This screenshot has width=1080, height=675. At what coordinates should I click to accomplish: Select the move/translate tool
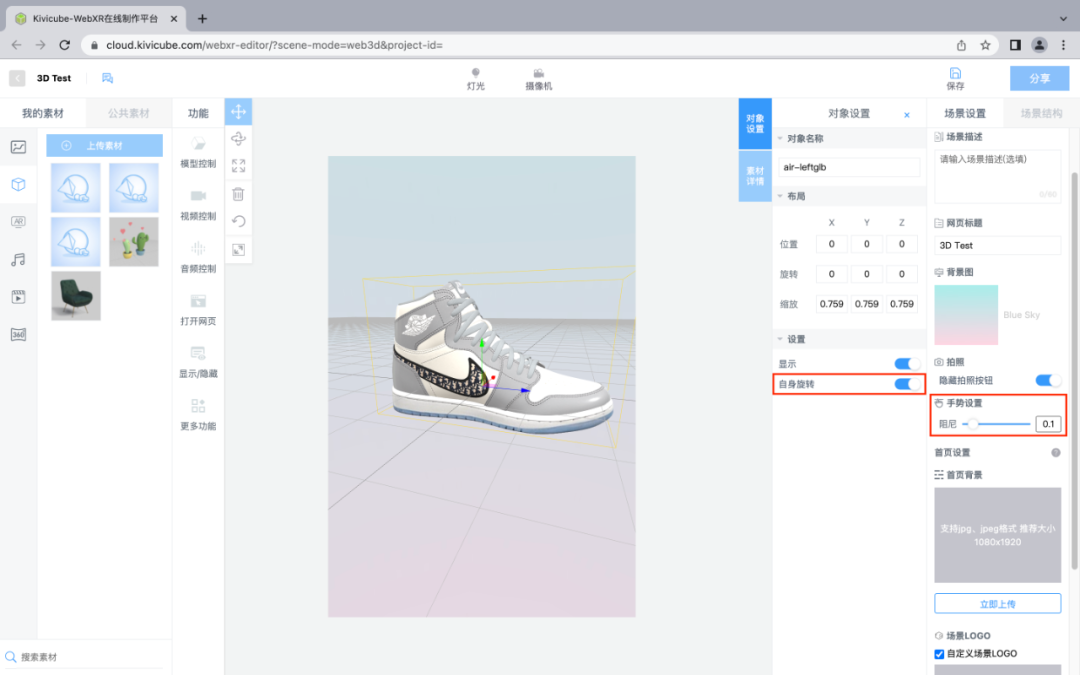(x=238, y=112)
